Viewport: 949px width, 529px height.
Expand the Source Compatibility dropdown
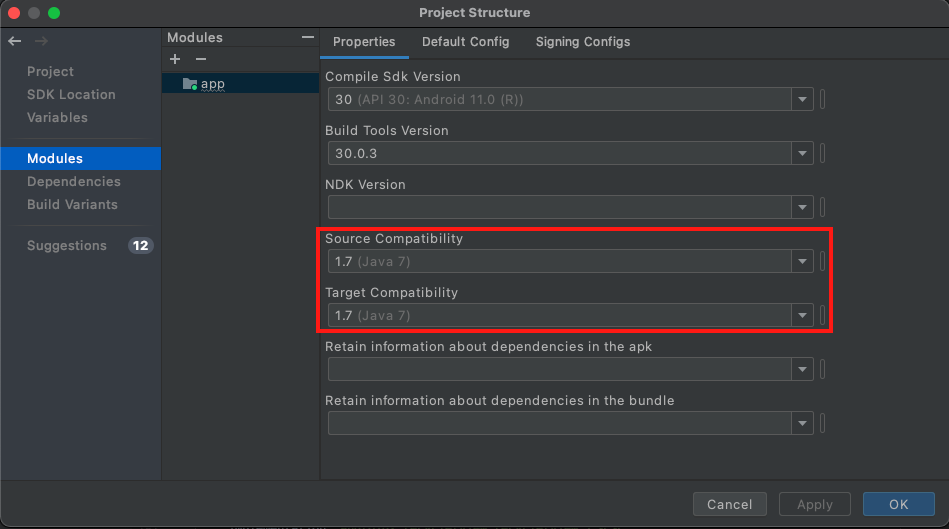802,262
